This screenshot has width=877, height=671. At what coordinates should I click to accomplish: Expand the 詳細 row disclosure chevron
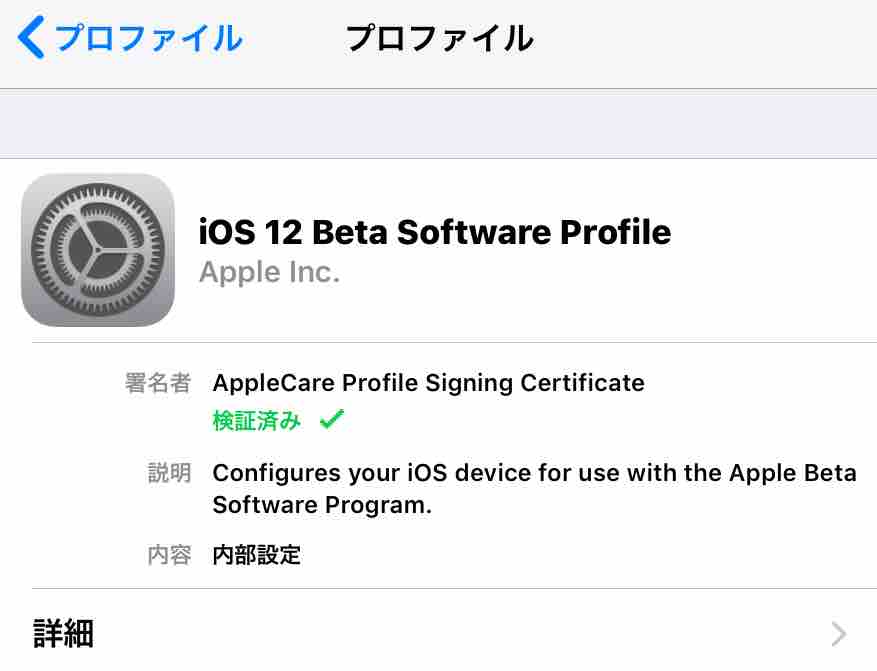(838, 633)
